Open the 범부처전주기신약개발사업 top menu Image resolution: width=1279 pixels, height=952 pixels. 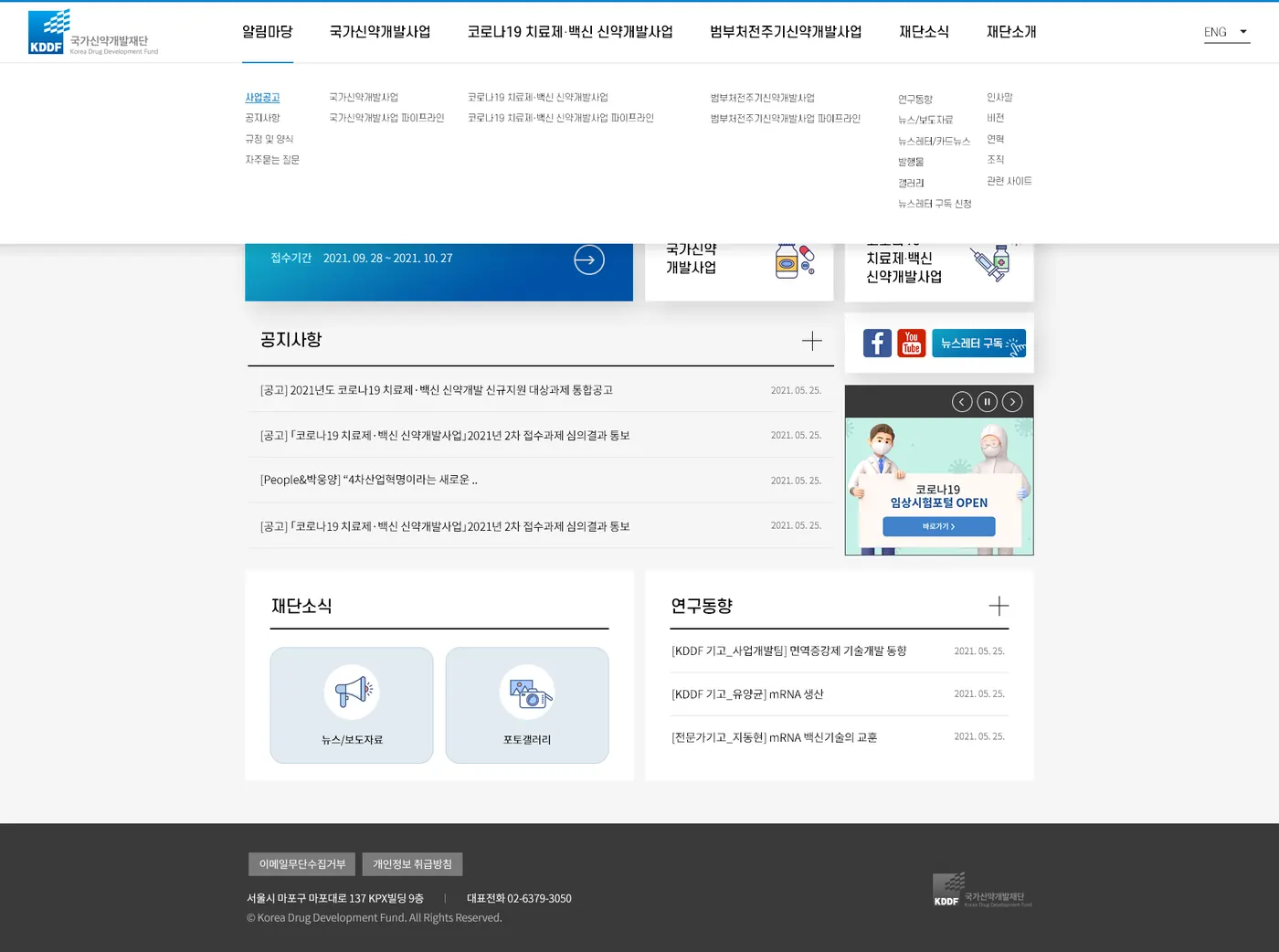point(786,32)
